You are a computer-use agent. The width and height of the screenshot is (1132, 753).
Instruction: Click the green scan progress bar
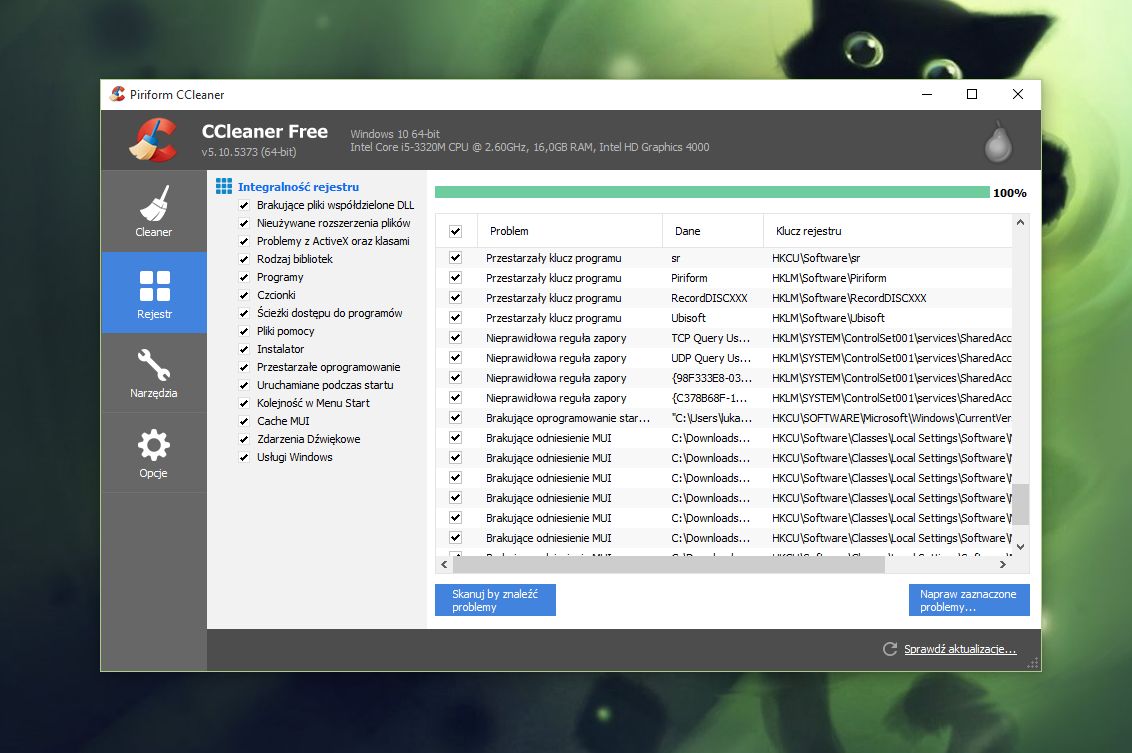(712, 192)
